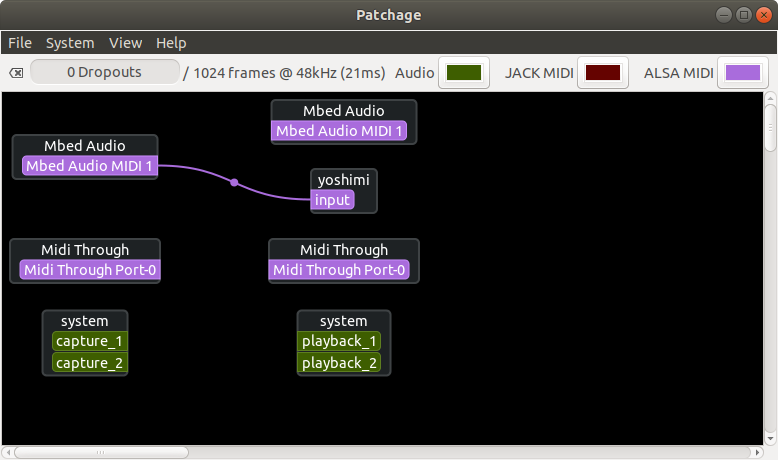The height and width of the screenshot is (460, 778).
Task: Select capture_1 port on system
Action: point(90,341)
